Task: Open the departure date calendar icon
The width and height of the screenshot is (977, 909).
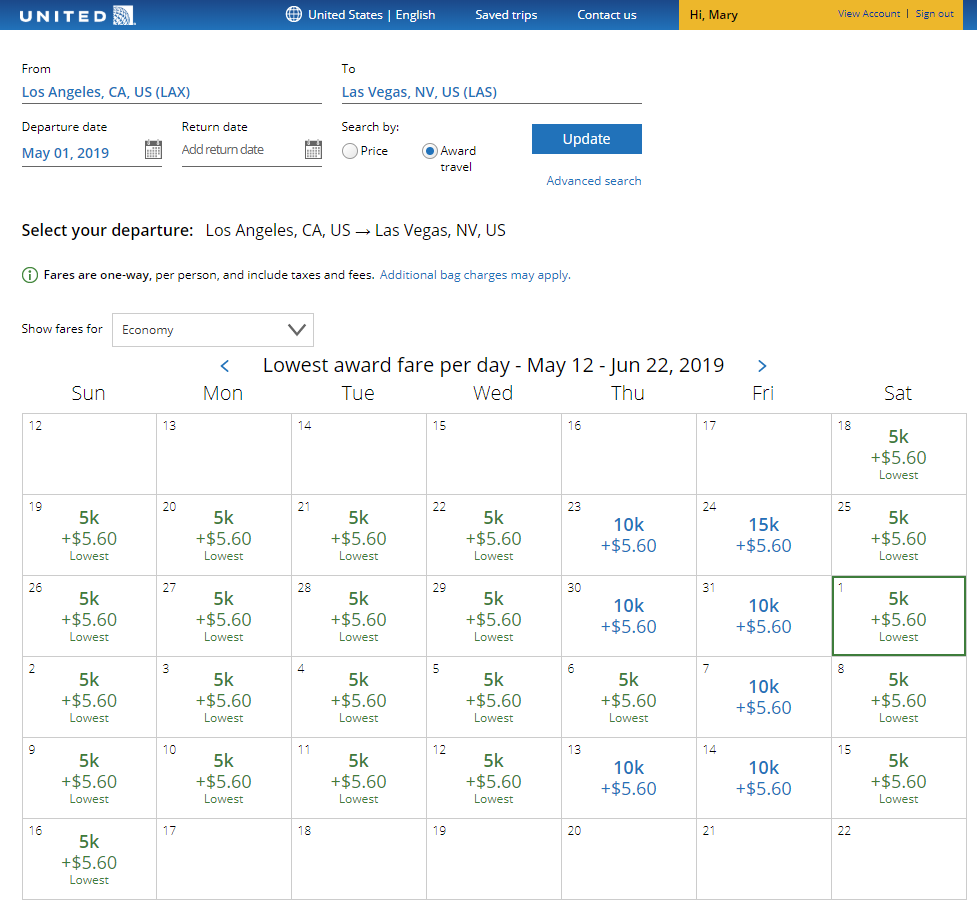Action: 153,150
